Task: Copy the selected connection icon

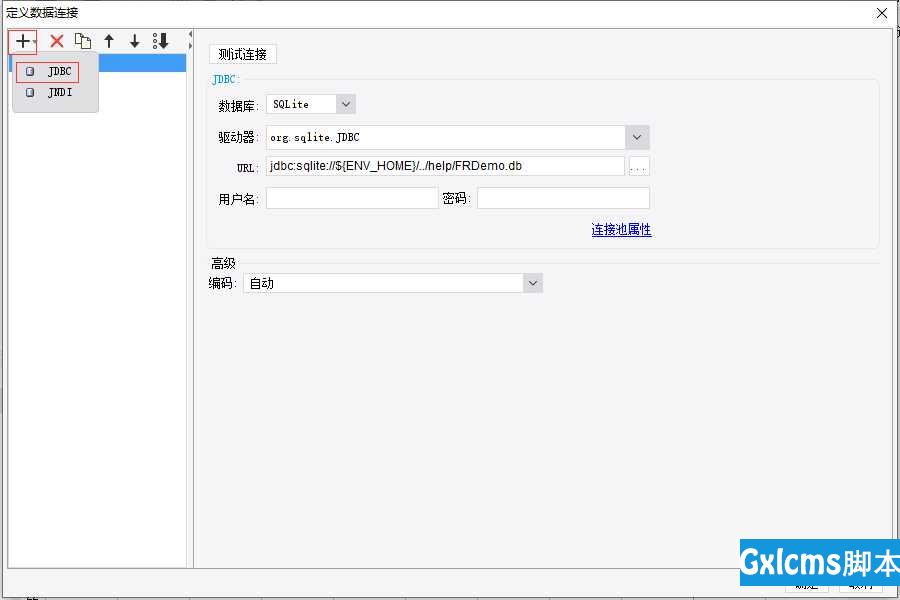Action: point(83,41)
